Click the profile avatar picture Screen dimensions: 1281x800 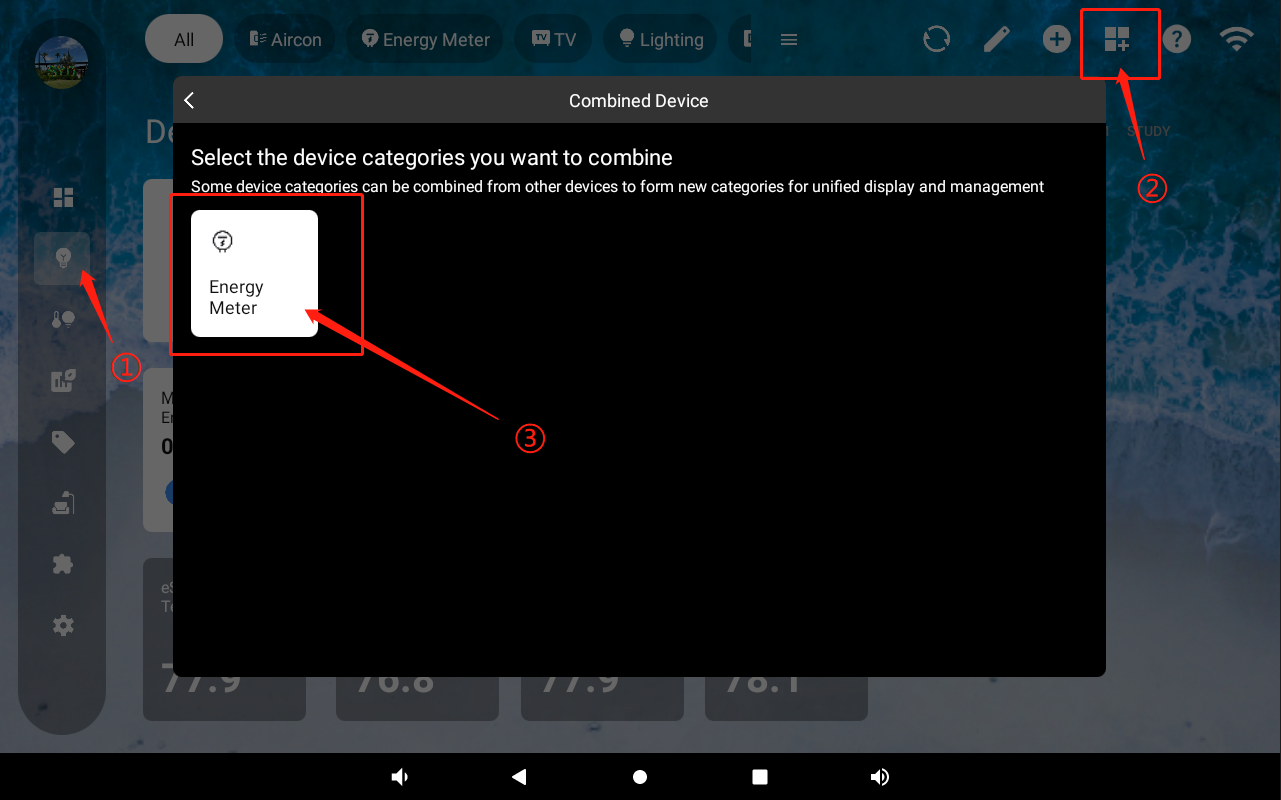point(61,62)
